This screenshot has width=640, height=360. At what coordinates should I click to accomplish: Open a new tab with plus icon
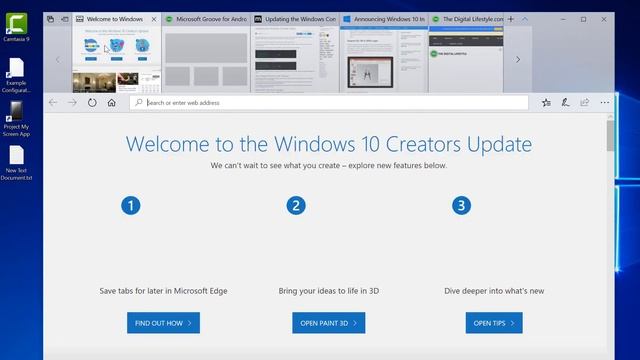pos(511,19)
